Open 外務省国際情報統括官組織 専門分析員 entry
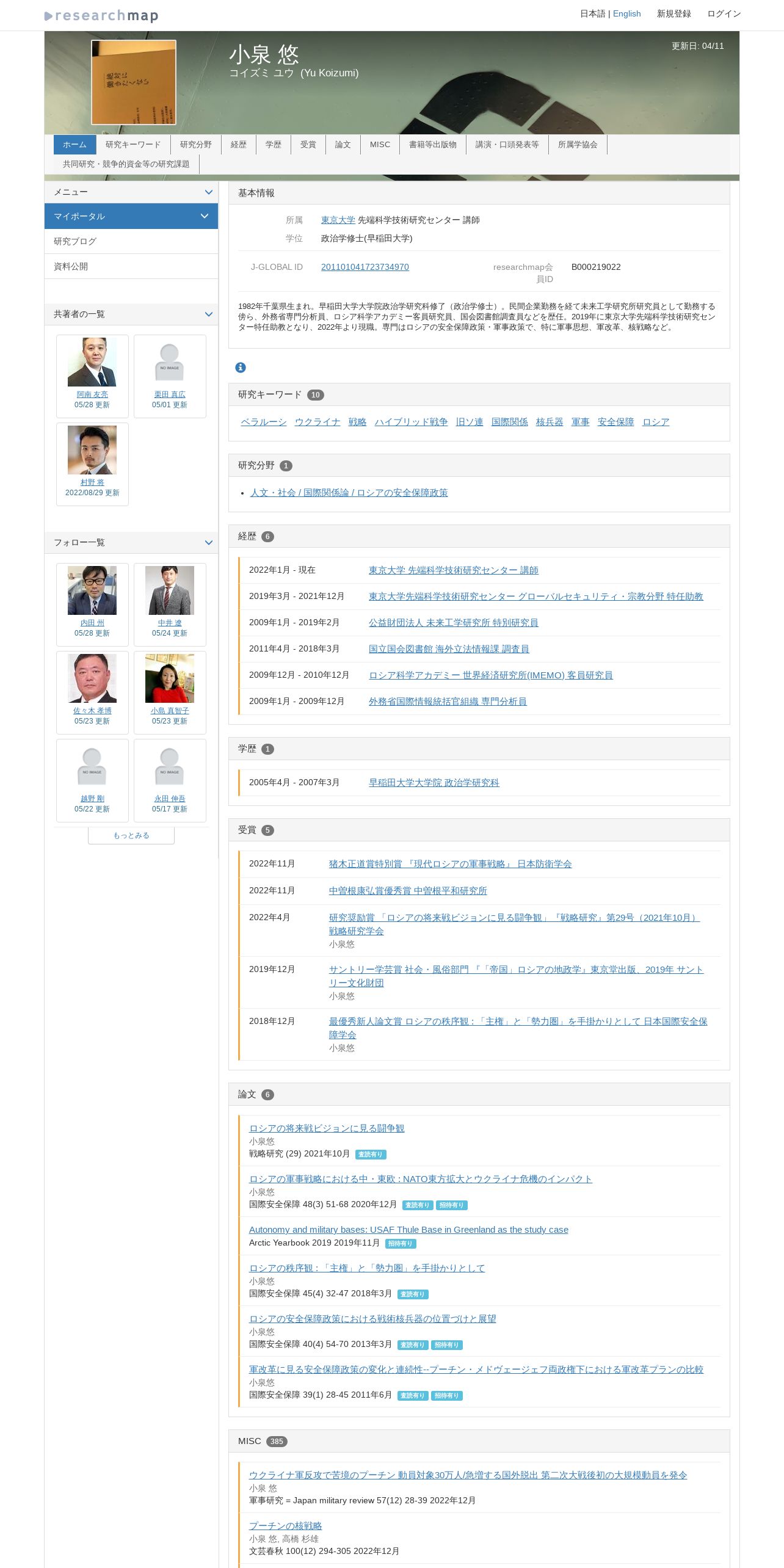The image size is (784, 1568). [x=448, y=702]
